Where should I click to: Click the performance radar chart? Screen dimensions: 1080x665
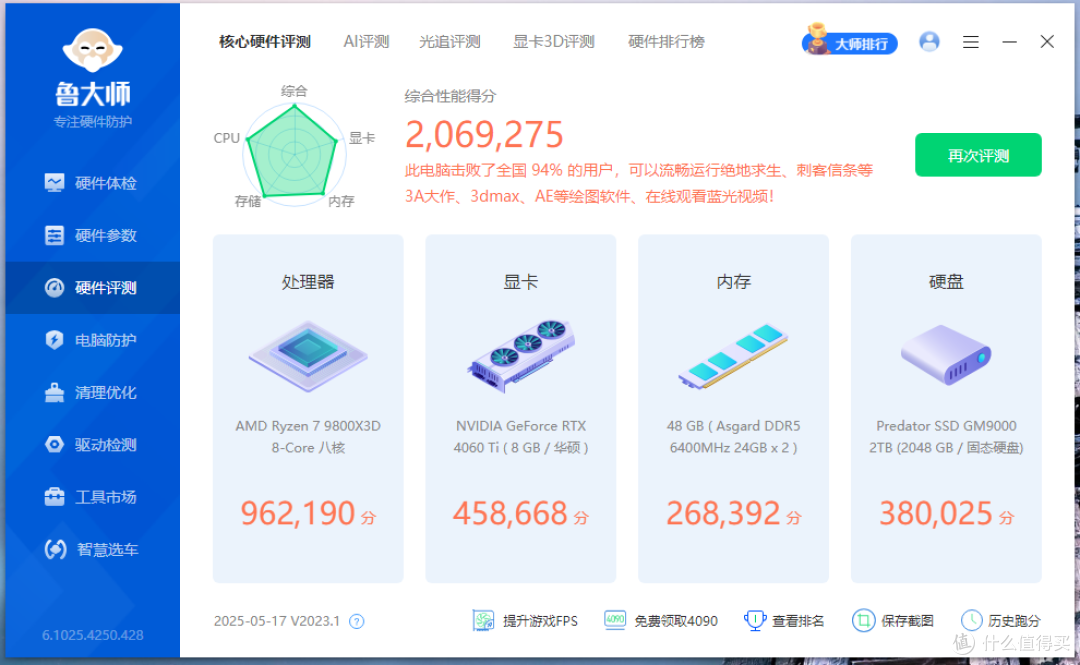(x=293, y=153)
